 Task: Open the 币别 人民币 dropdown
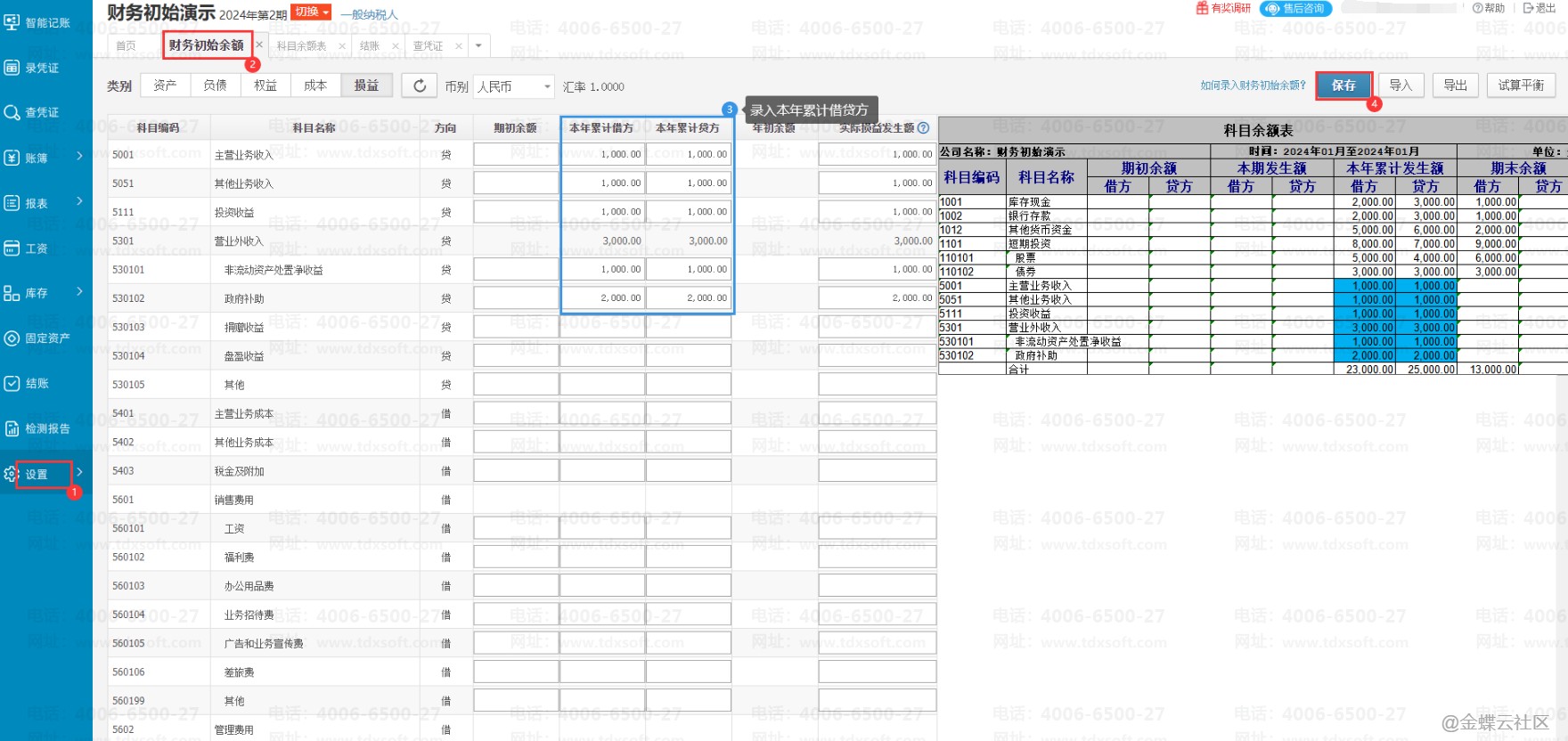[513, 86]
